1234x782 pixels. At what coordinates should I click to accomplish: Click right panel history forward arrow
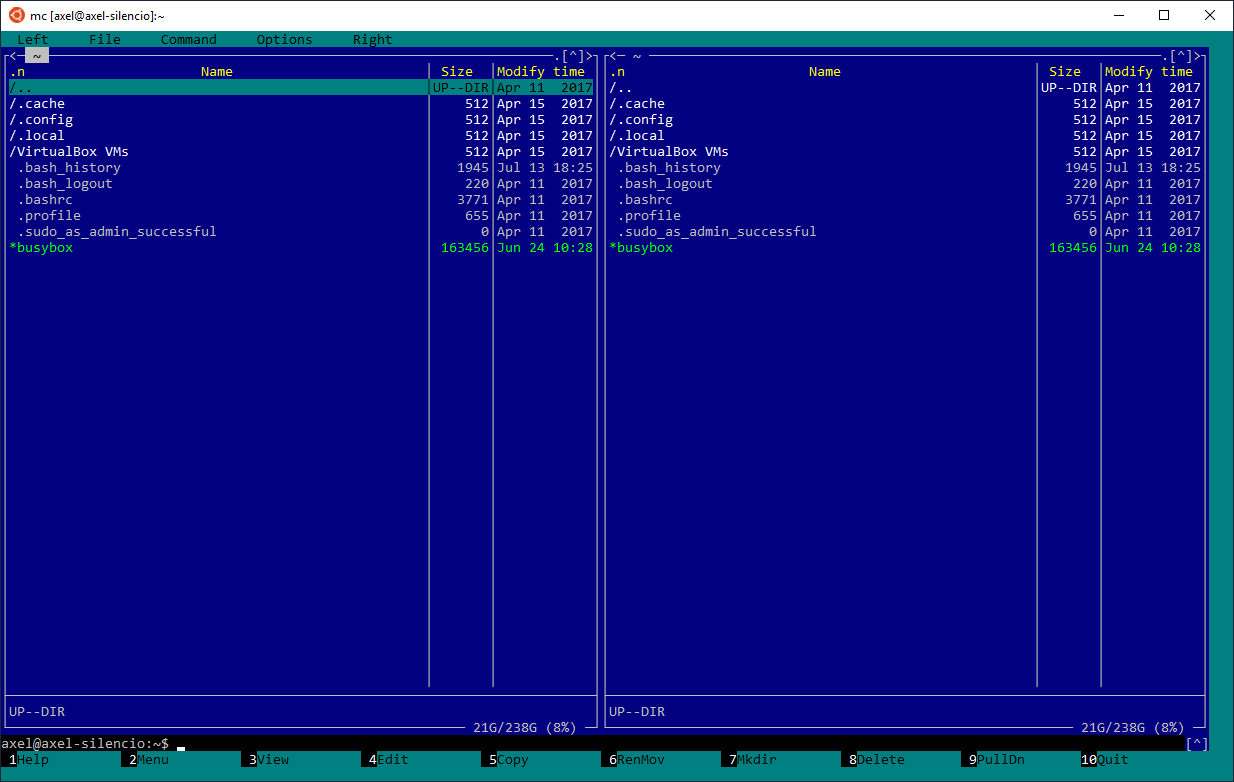click(1198, 56)
